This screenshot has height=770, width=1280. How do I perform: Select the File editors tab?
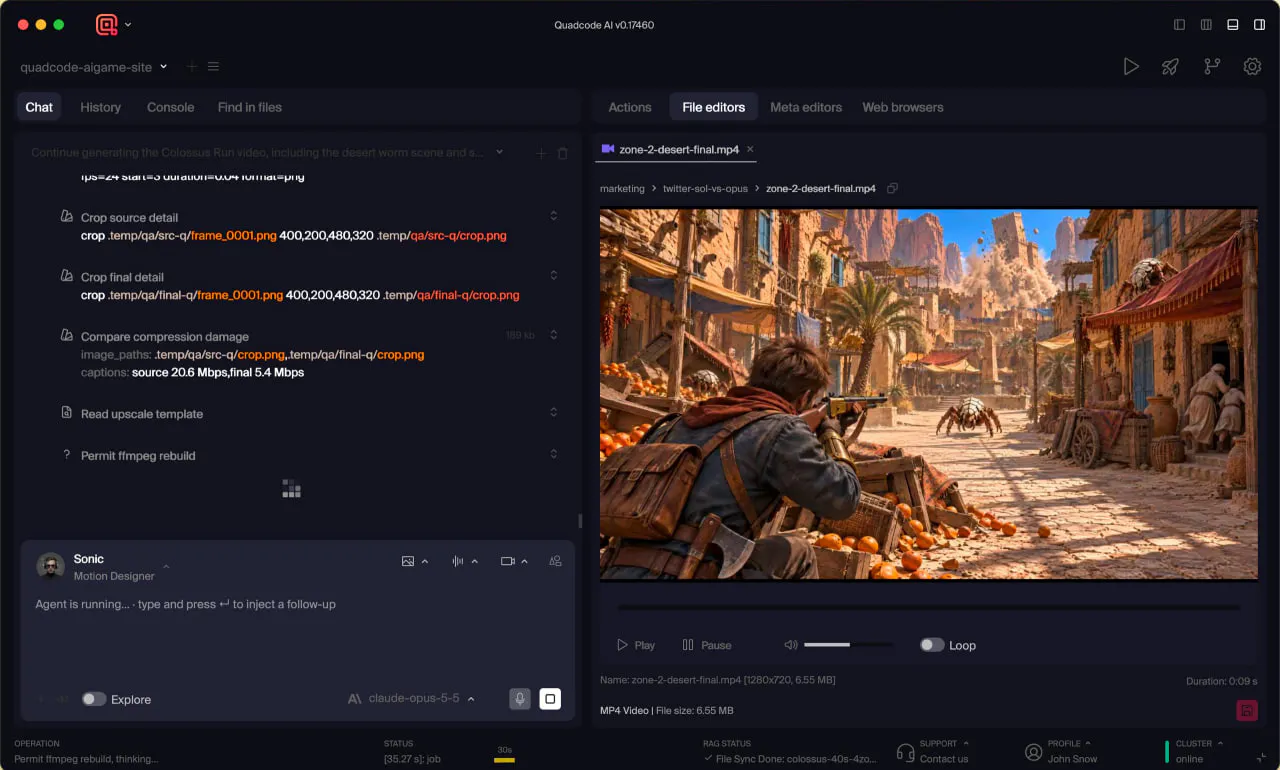(714, 107)
